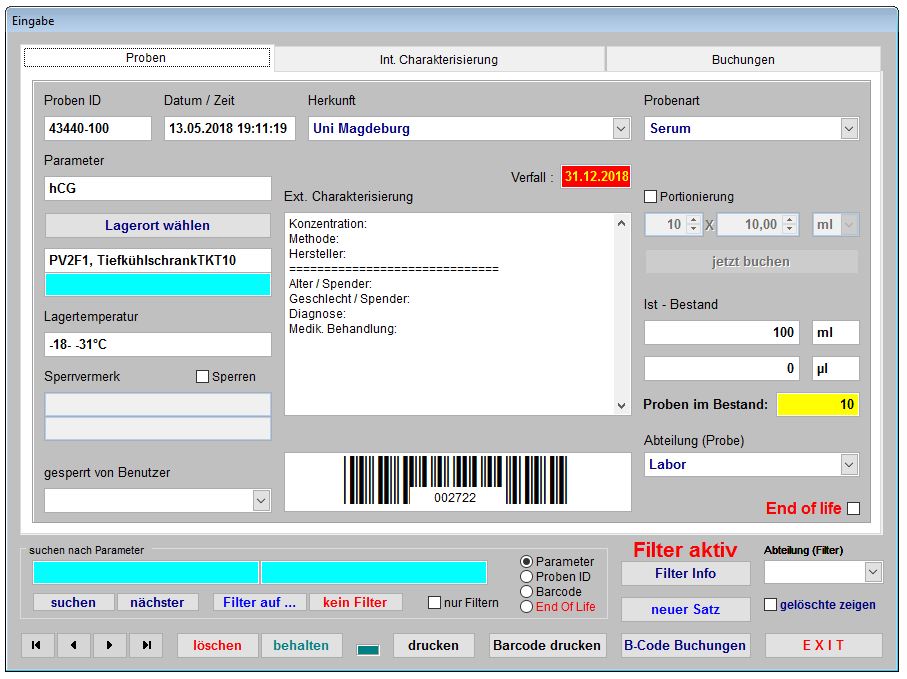Decrease portion volume 10,00 stepper
The width and height of the screenshot is (907, 679).
coord(789,229)
